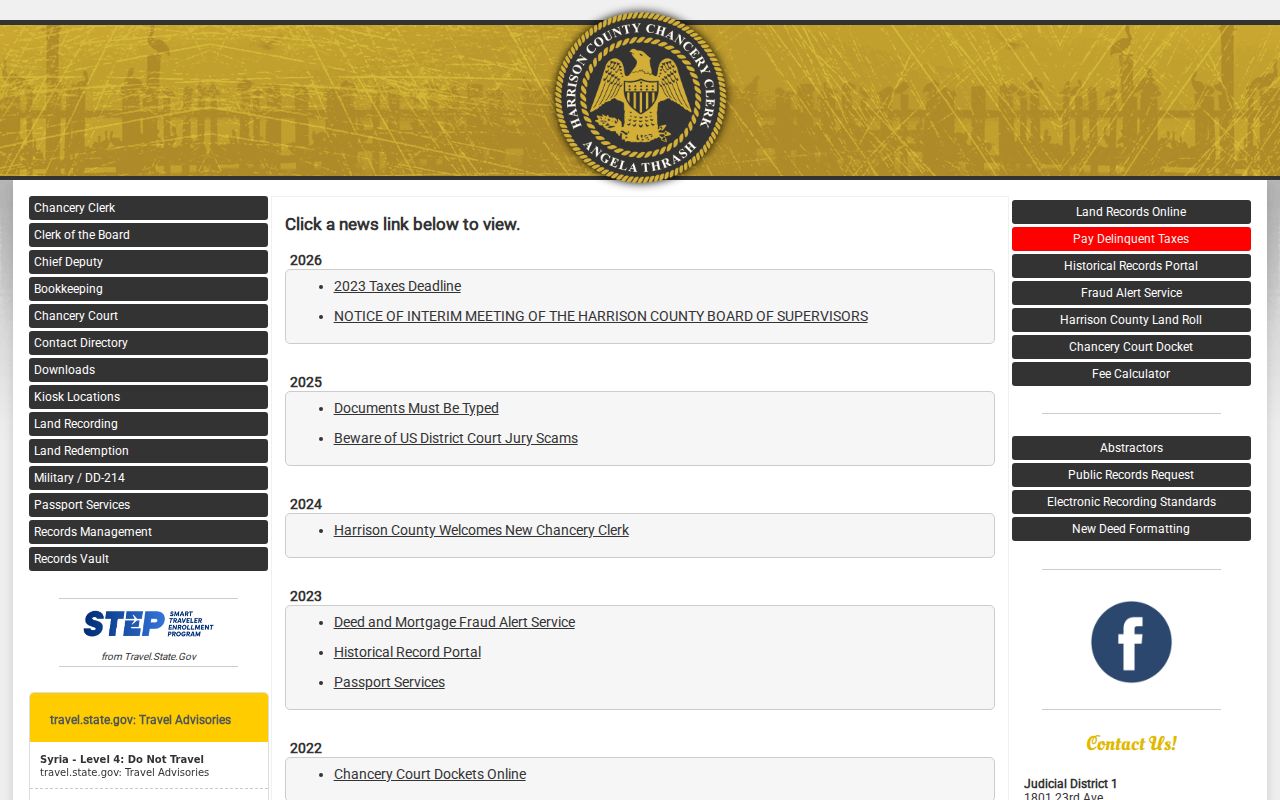The image size is (1280, 800).
Task: Navigate to Chancery Court page
Action: [x=148, y=316]
